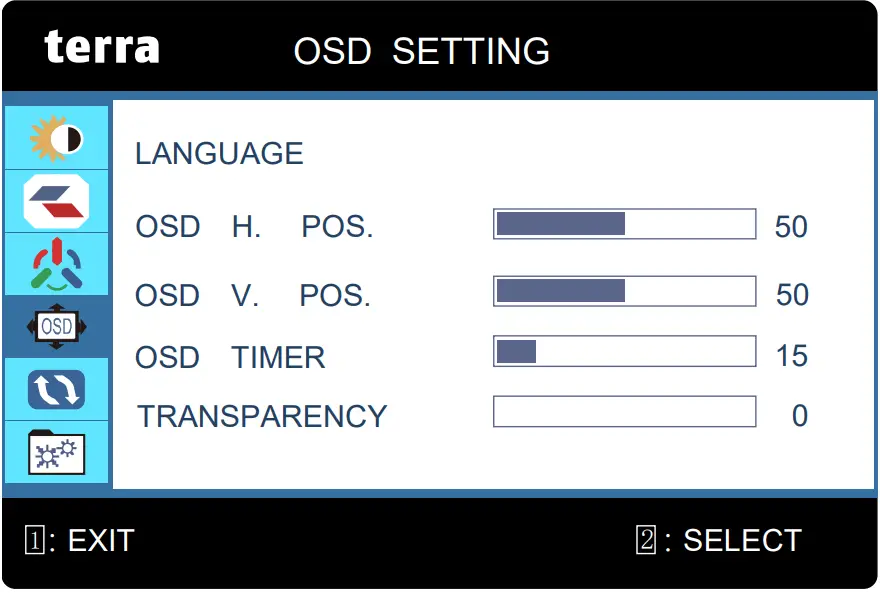Select the OSD H. POS. entry
Viewport: 880px width, 594px height.
[254, 227]
